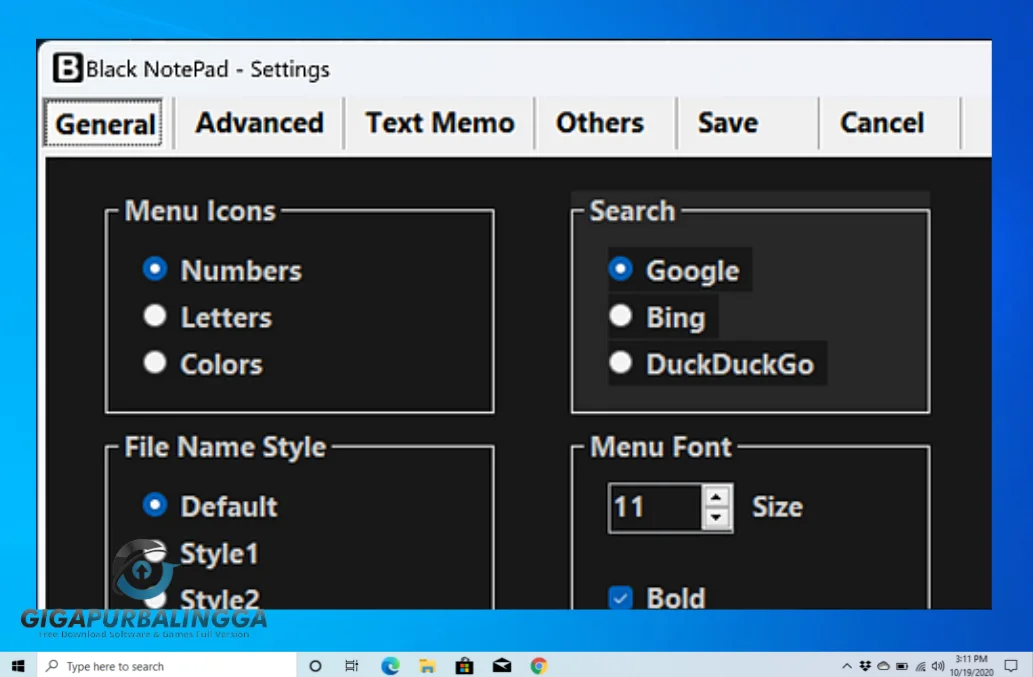Open the Text Memo tab
This screenshot has height=677, width=1033.
click(439, 123)
